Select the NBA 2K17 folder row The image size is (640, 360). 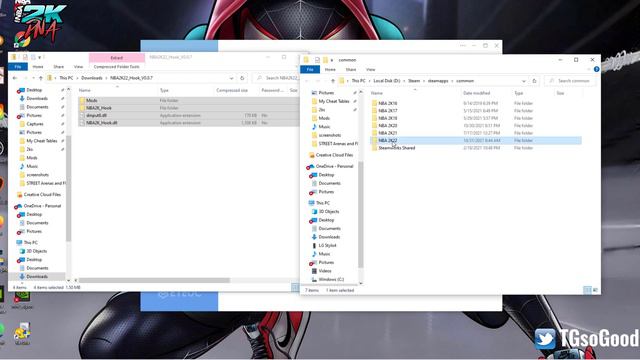pos(476,111)
